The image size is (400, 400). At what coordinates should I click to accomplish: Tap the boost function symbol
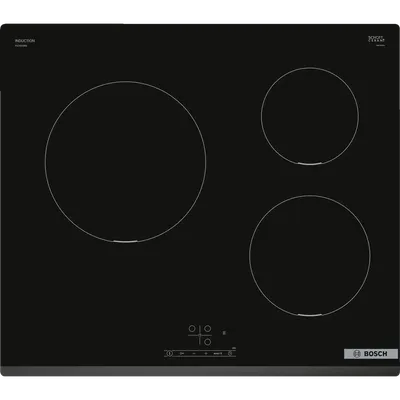tap(218, 353)
